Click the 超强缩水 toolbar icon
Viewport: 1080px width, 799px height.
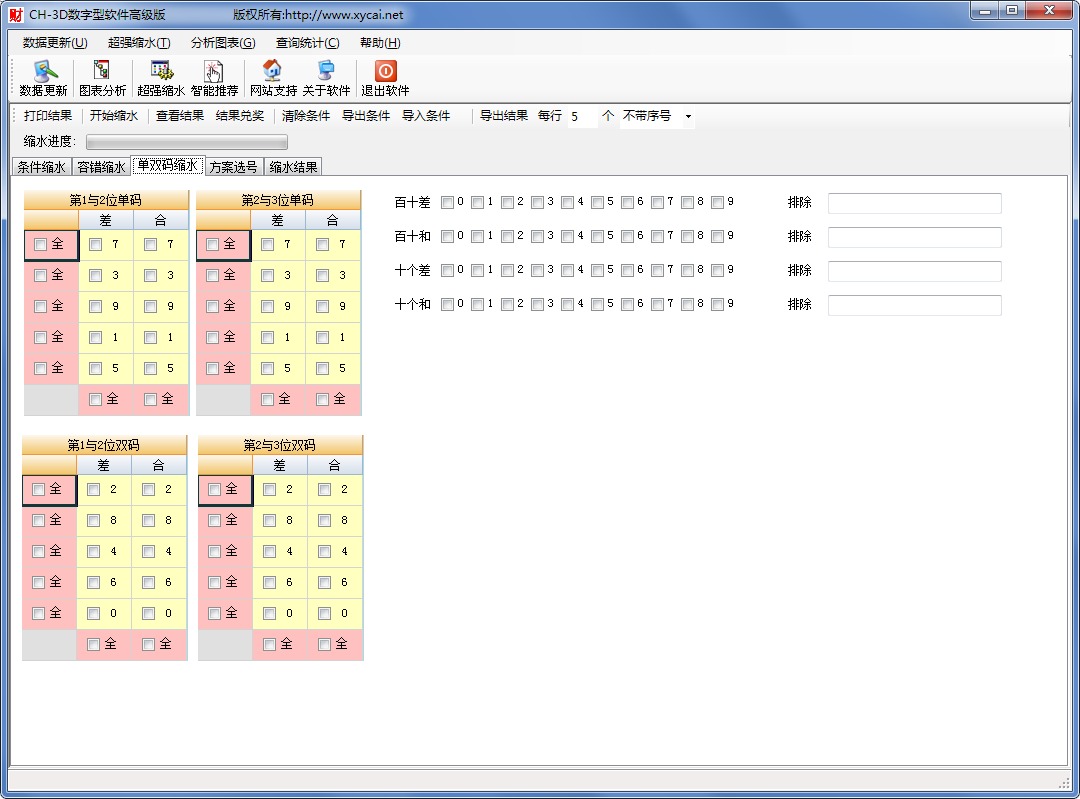point(161,72)
